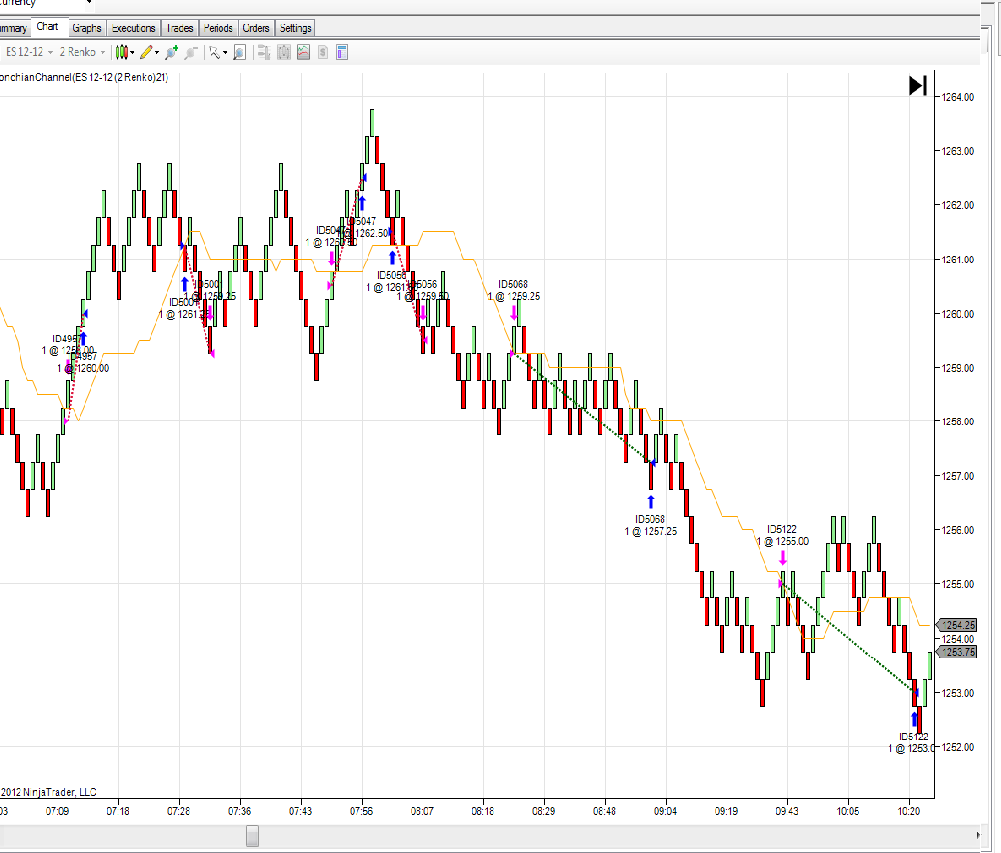1001x853 pixels.
Task: Open the indicators chart icon
Action: (x=303, y=52)
